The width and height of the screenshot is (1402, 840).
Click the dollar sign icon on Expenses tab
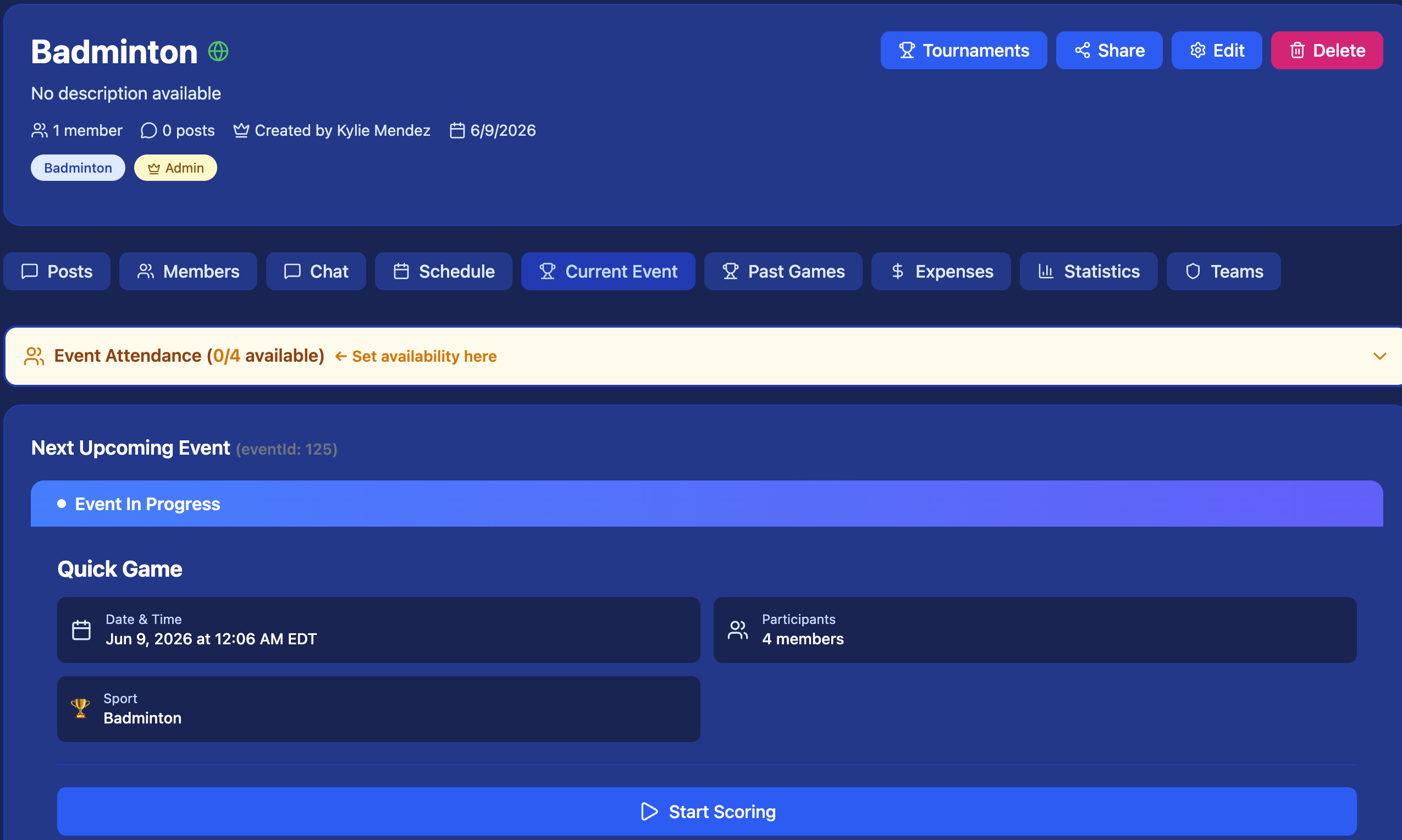tap(897, 271)
